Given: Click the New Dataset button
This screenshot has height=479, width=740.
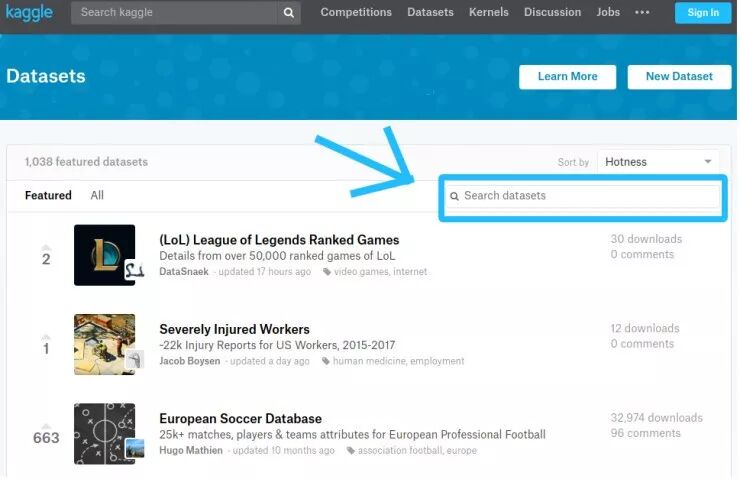Looking at the screenshot, I should (679, 76).
